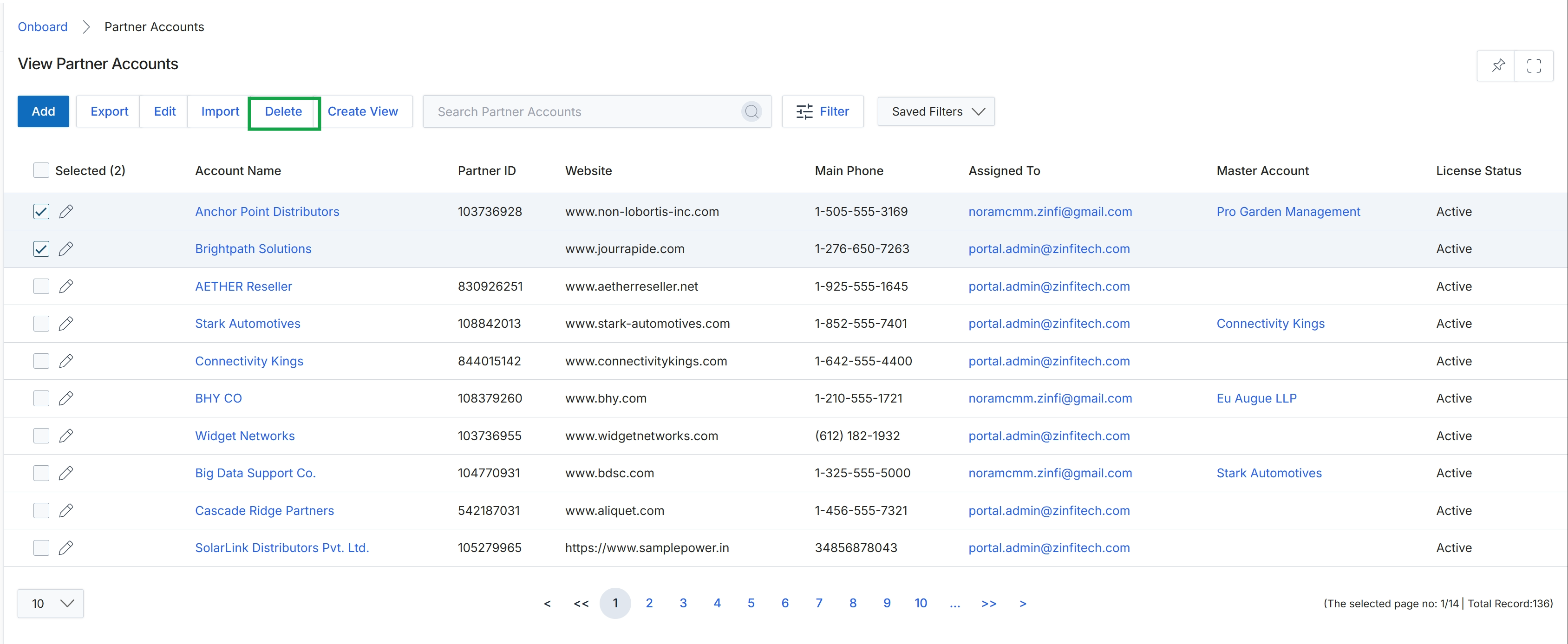
Task: Go to page 7
Action: [819, 603]
